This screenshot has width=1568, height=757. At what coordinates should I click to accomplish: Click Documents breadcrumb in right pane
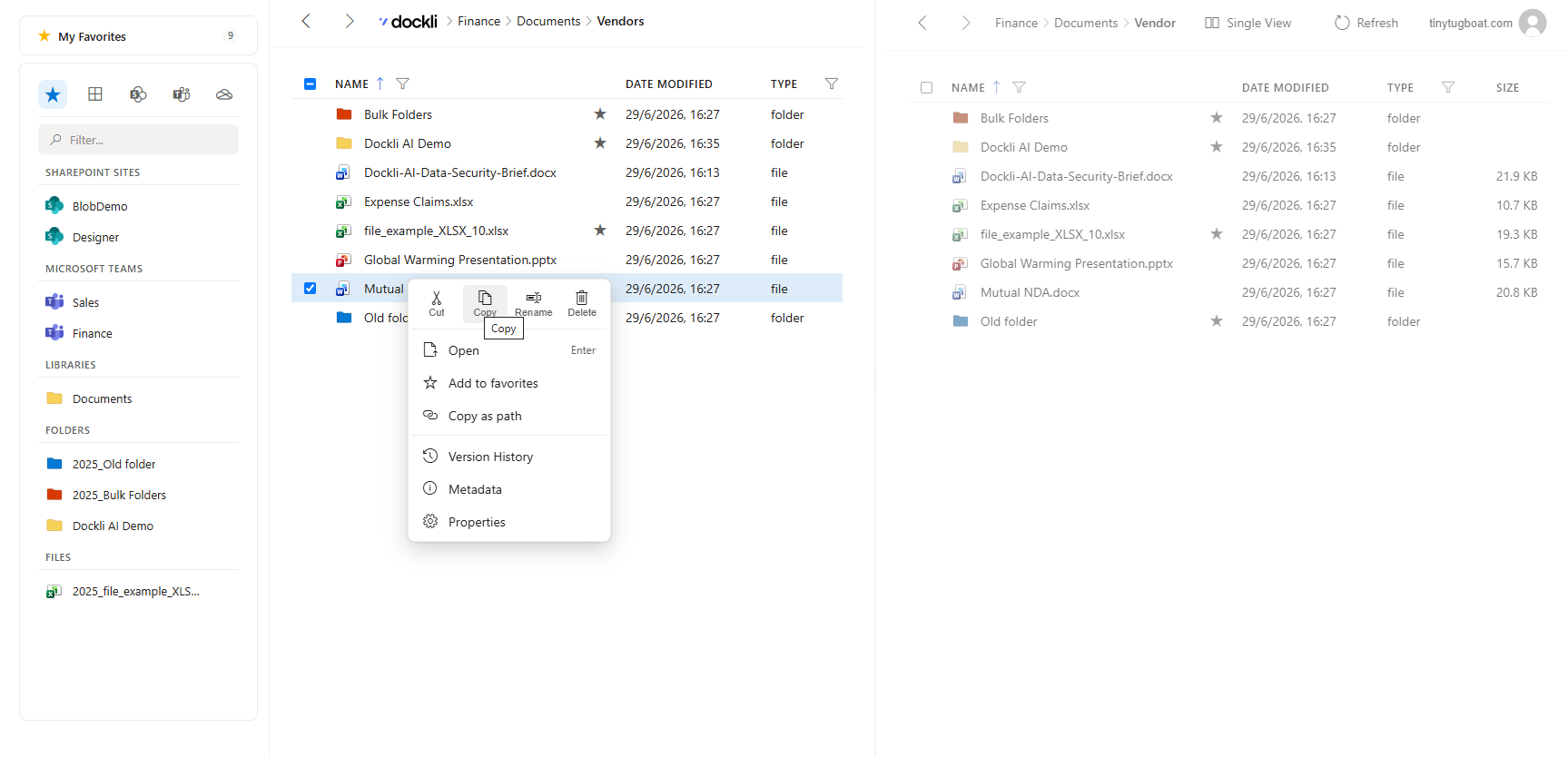click(1086, 23)
